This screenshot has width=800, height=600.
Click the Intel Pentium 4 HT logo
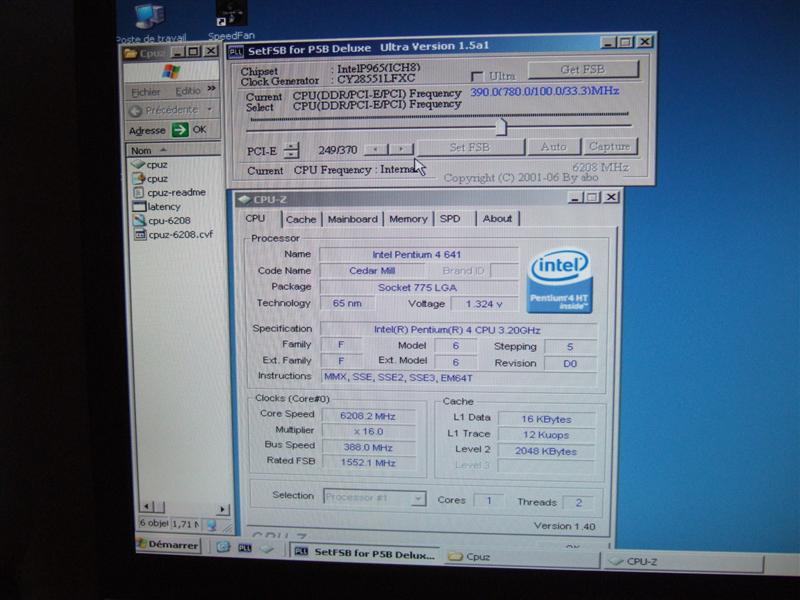coord(560,281)
